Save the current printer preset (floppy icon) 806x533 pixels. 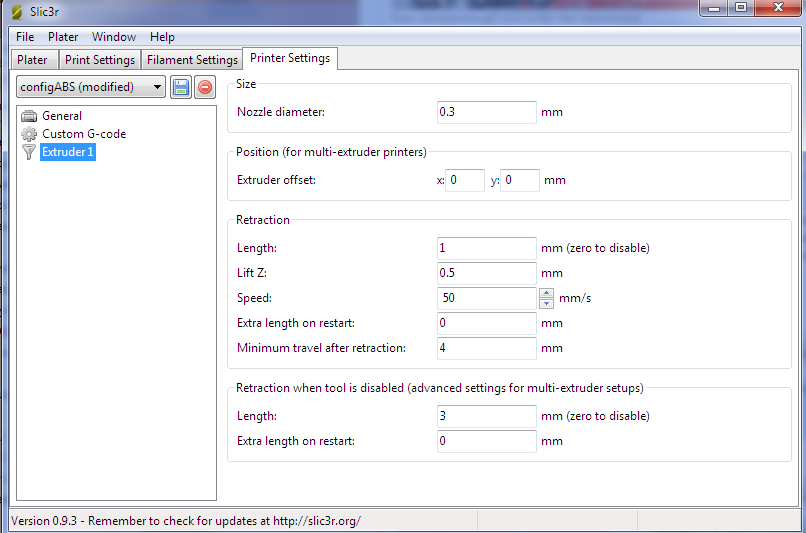[180, 87]
